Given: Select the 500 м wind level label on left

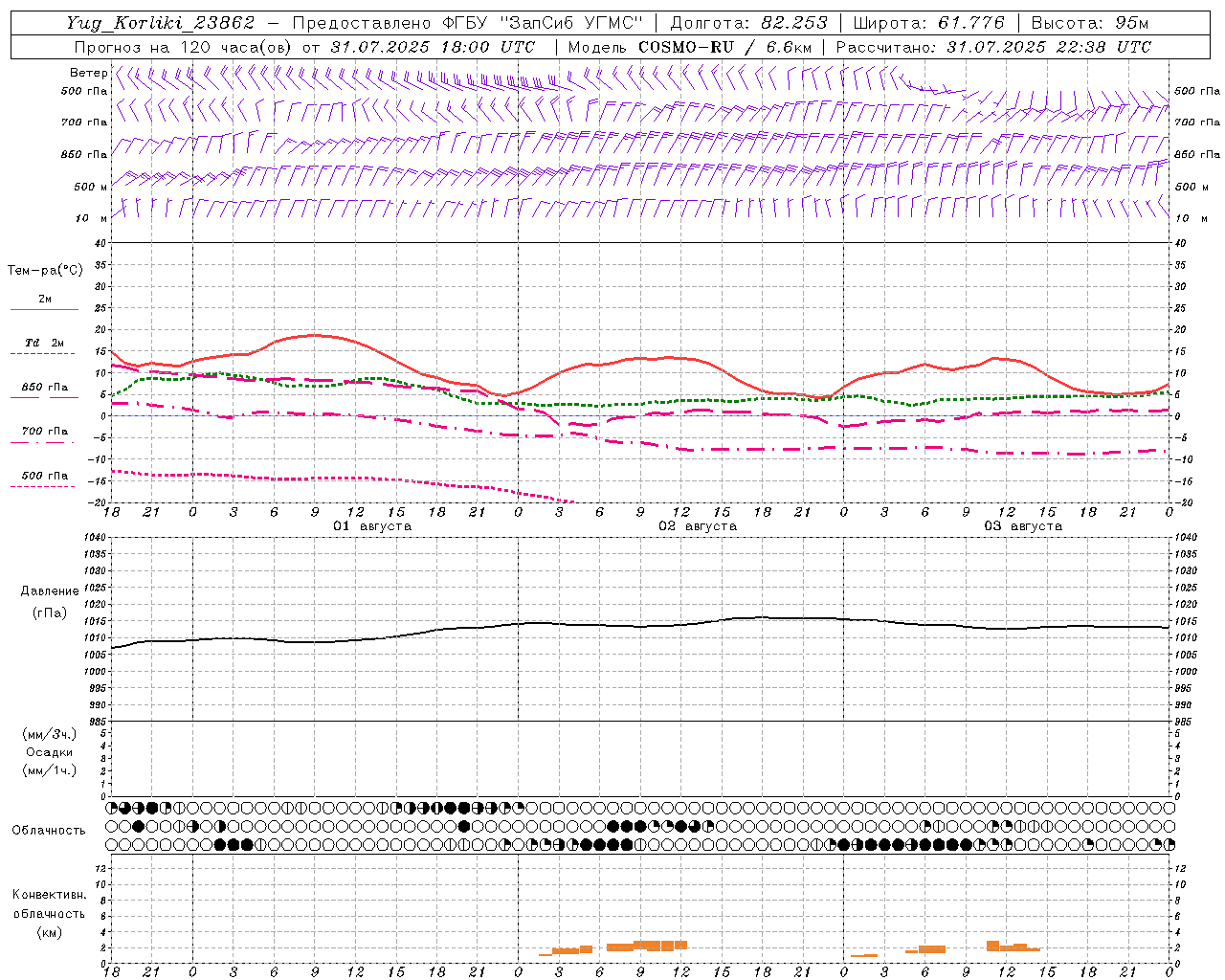Looking at the screenshot, I should pos(90,187).
